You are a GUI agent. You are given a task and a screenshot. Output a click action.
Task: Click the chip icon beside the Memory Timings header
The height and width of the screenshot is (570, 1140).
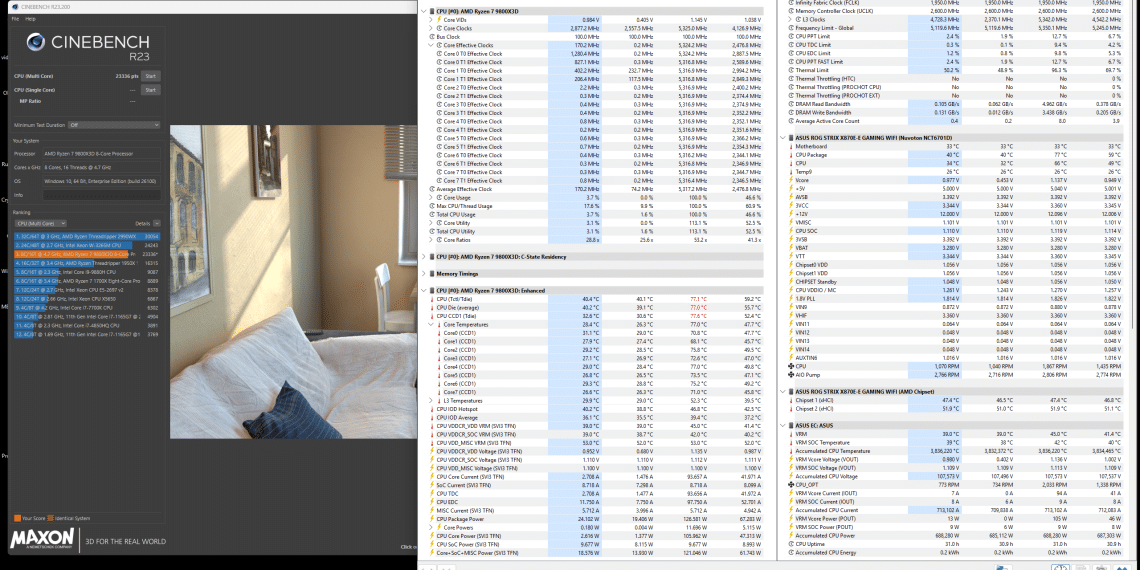coord(433,273)
